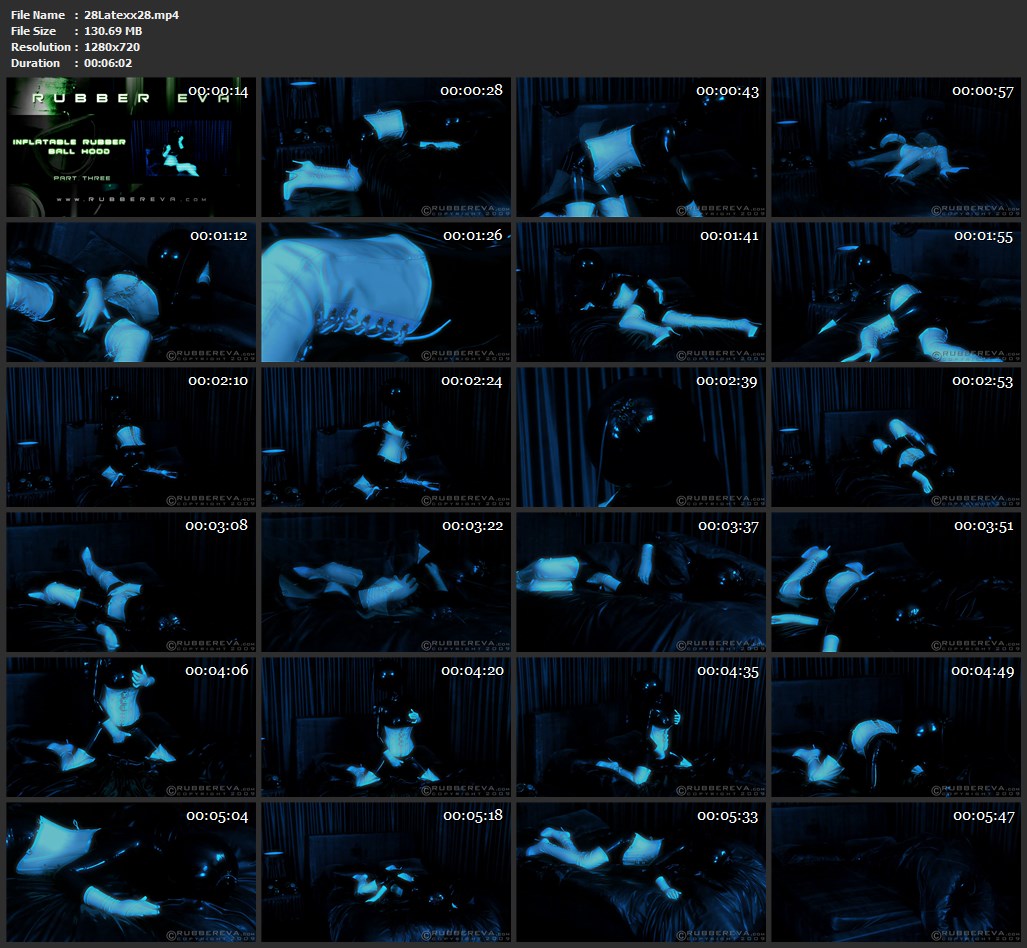Click the frame timestamped 00:00:57
Screen dimensions: 1027x948
(x=896, y=147)
